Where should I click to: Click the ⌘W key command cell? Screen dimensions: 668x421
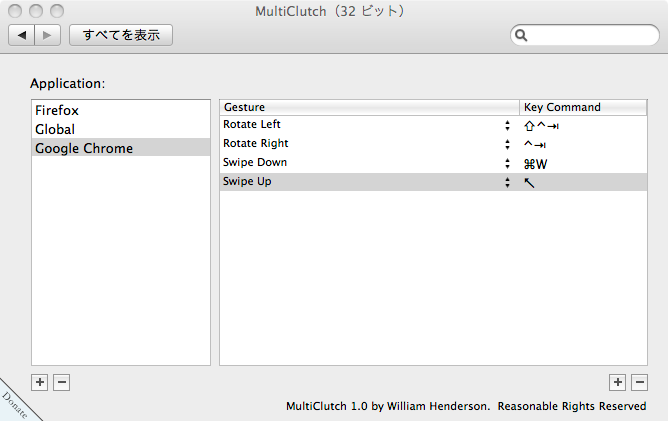pos(536,164)
